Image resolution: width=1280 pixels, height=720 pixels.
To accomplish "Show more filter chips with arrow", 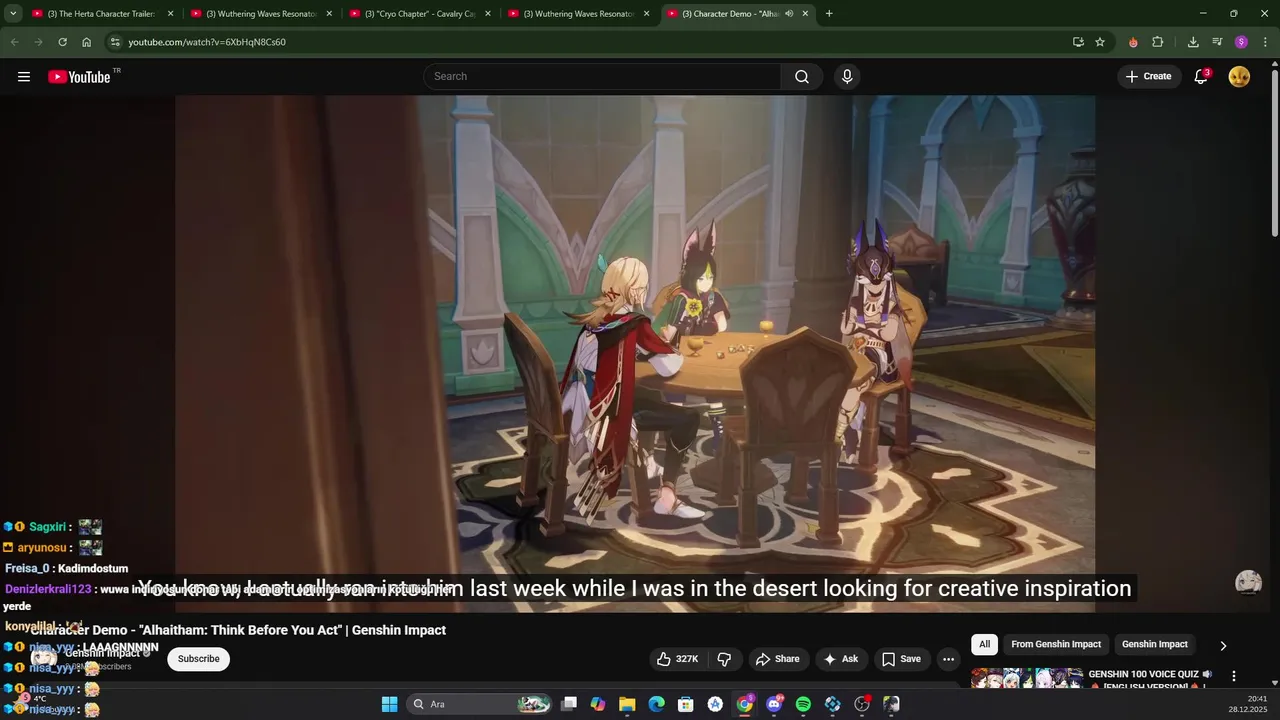I will (1223, 646).
